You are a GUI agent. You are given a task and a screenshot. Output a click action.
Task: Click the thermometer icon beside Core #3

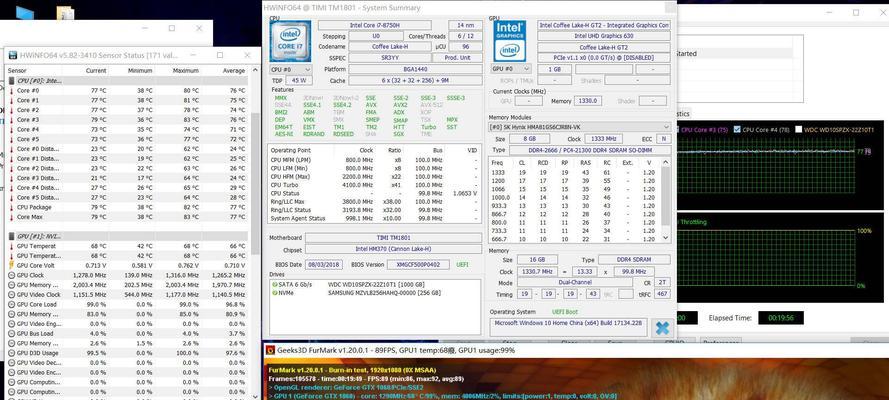[12, 120]
